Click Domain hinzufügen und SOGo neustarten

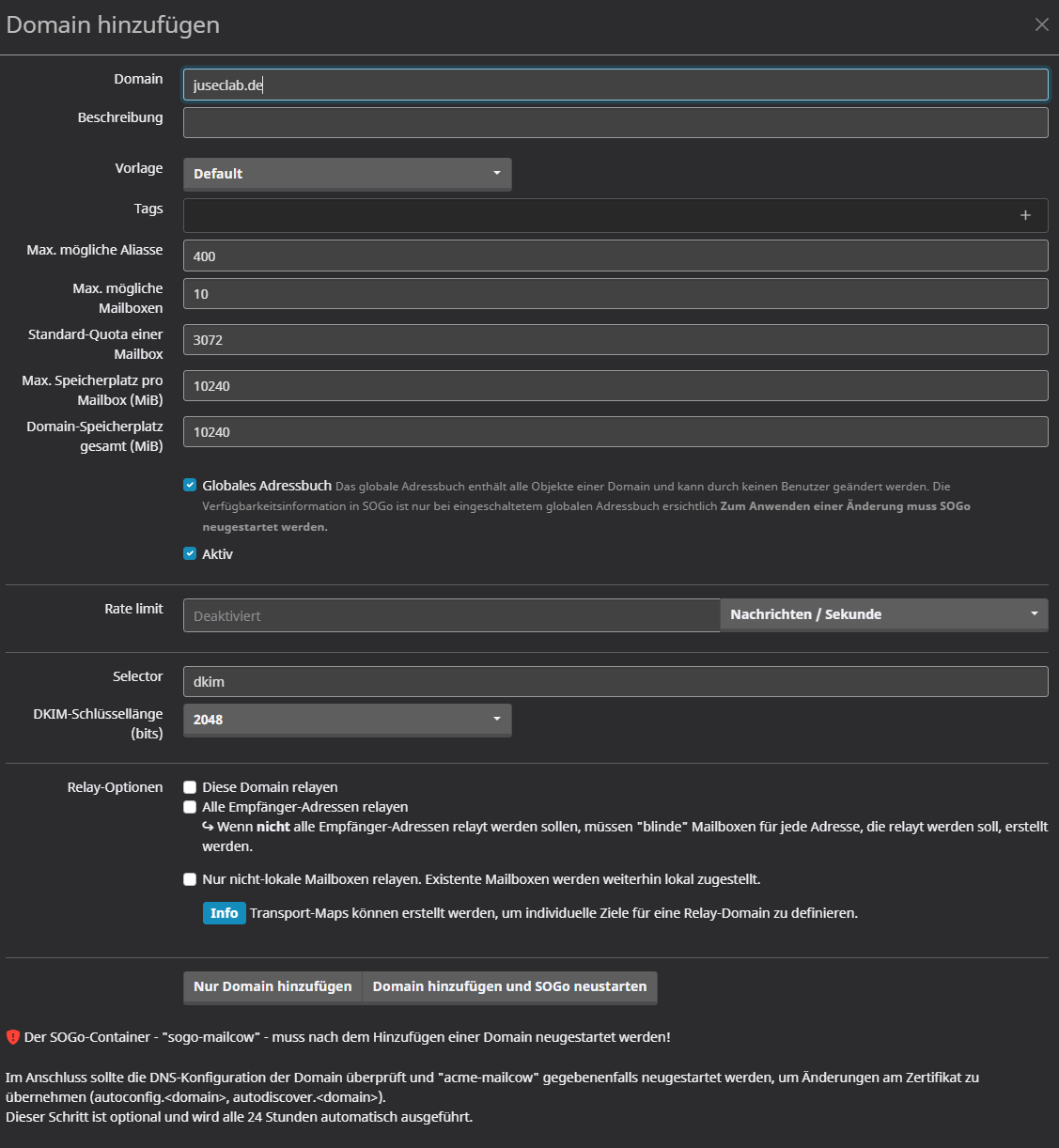point(509,986)
